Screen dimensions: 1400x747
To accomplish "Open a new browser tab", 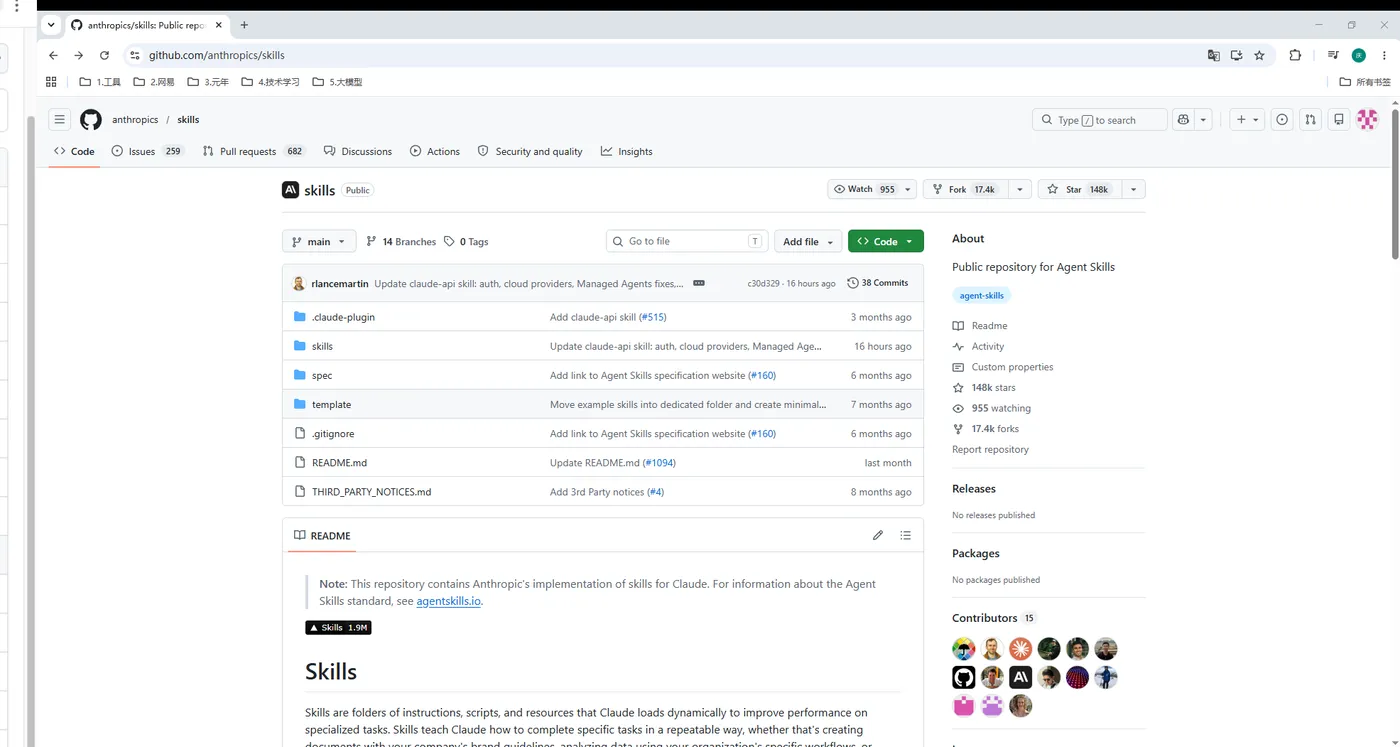I will click(244, 25).
